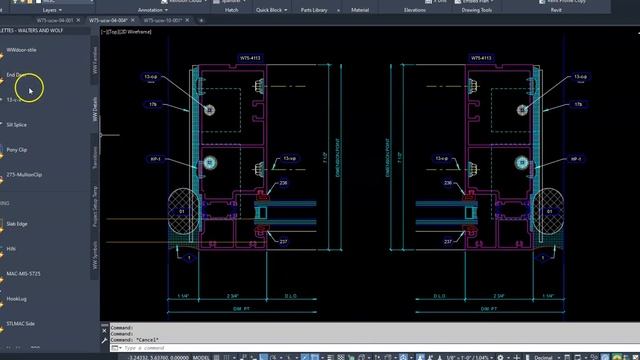Click the Hatch panel label

[x=231, y=10]
